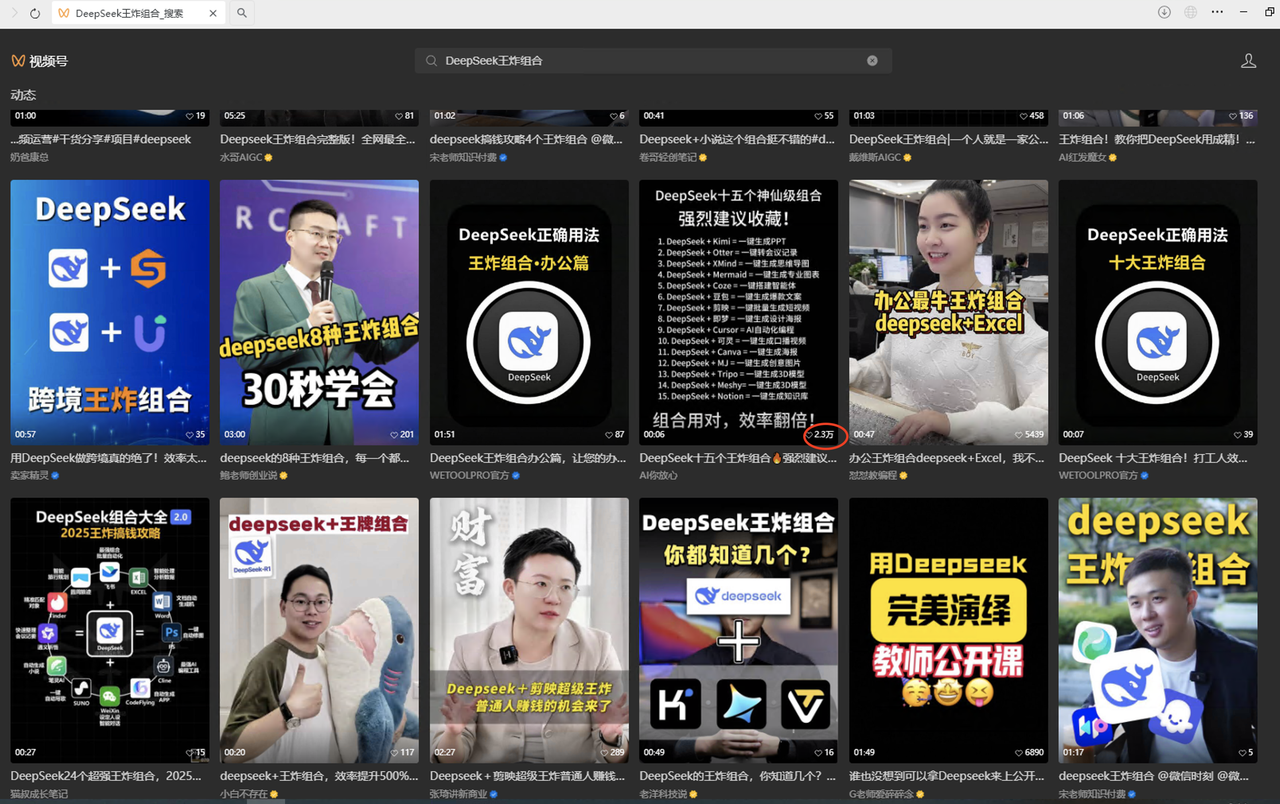Click the heart icon showing 5439 likes

click(1019, 435)
